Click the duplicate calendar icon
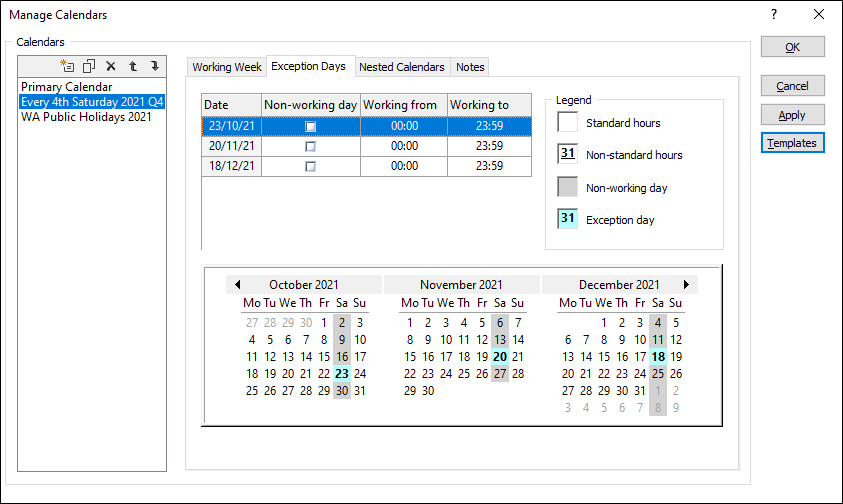Viewport: 843px width, 504px height. [x=90, y=66]
